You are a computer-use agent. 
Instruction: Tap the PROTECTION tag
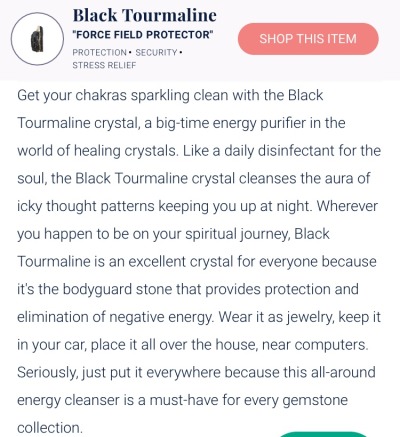point(99,53)
